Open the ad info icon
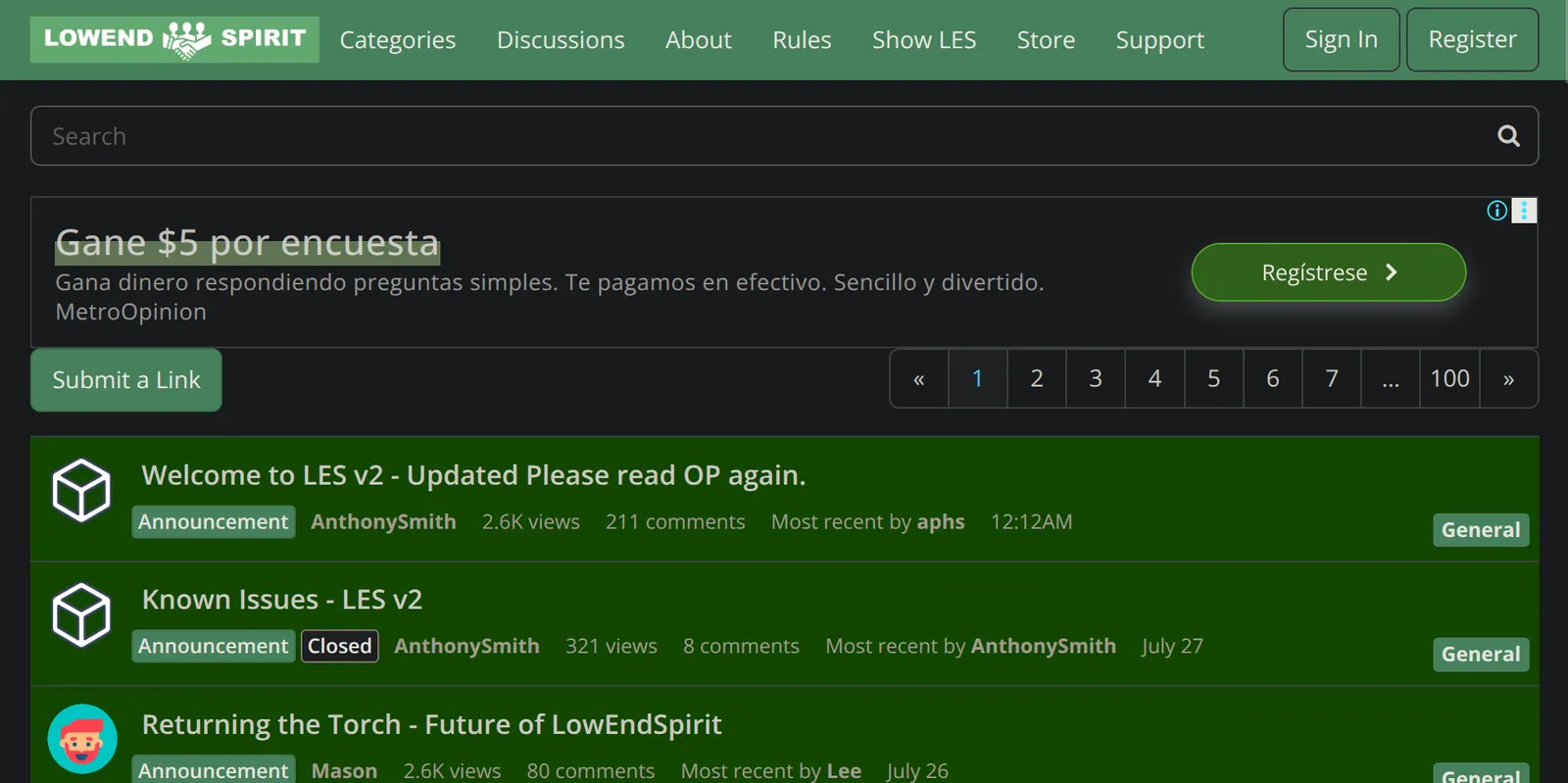 (1496, 211)
